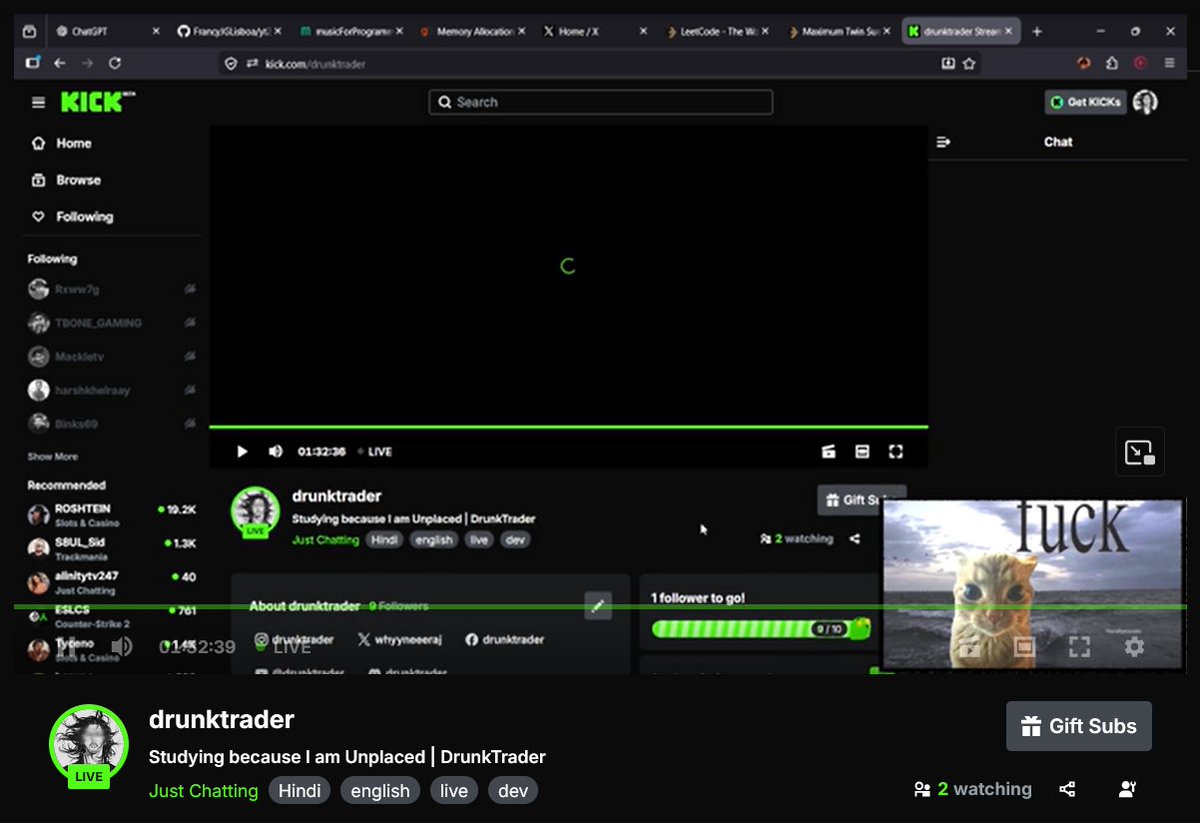Screen dimensions: 1200x823
Task: Switch theater mode in the 01:32:36 player
Action: 862,452
